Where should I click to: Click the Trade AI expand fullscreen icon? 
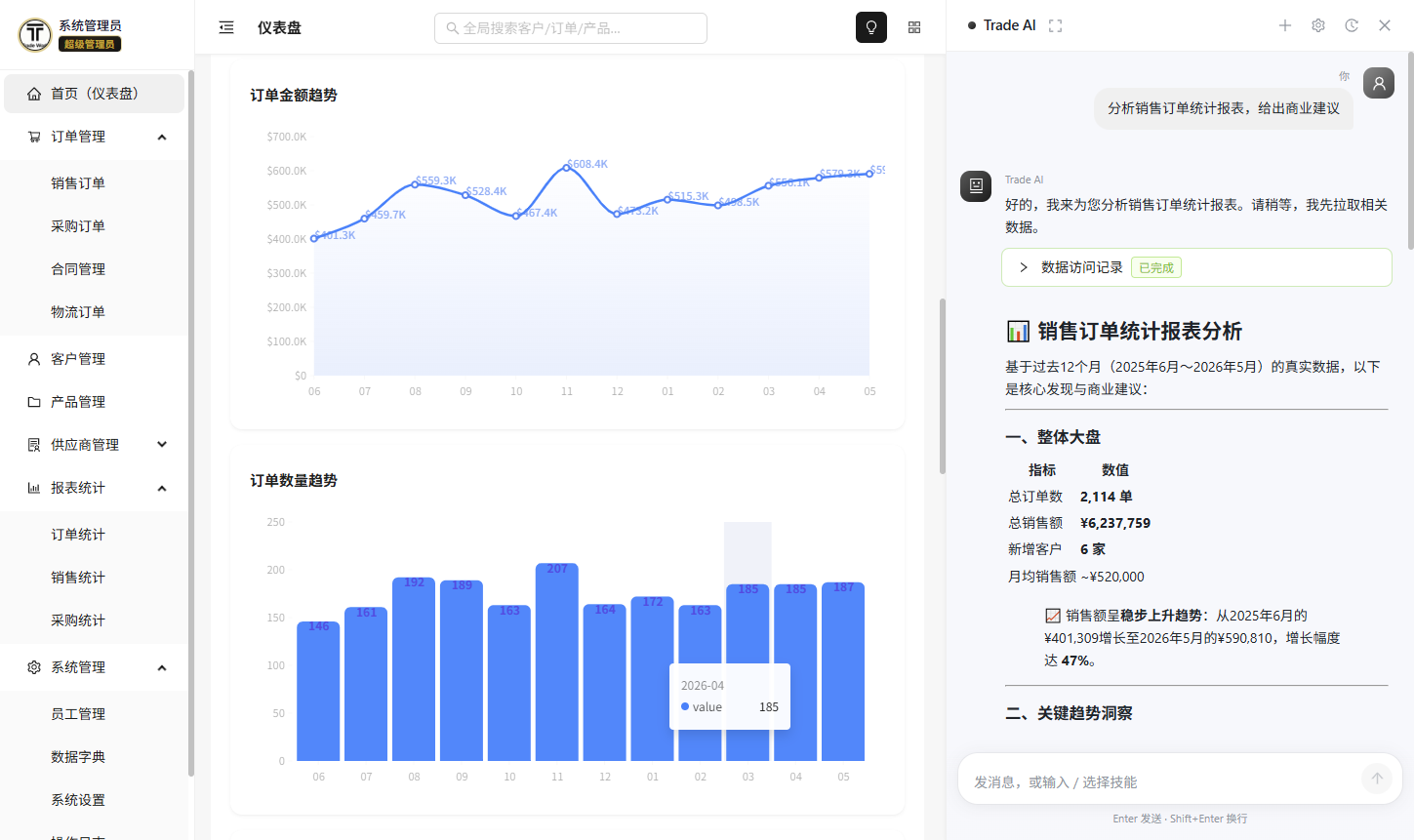(1055, 25)
